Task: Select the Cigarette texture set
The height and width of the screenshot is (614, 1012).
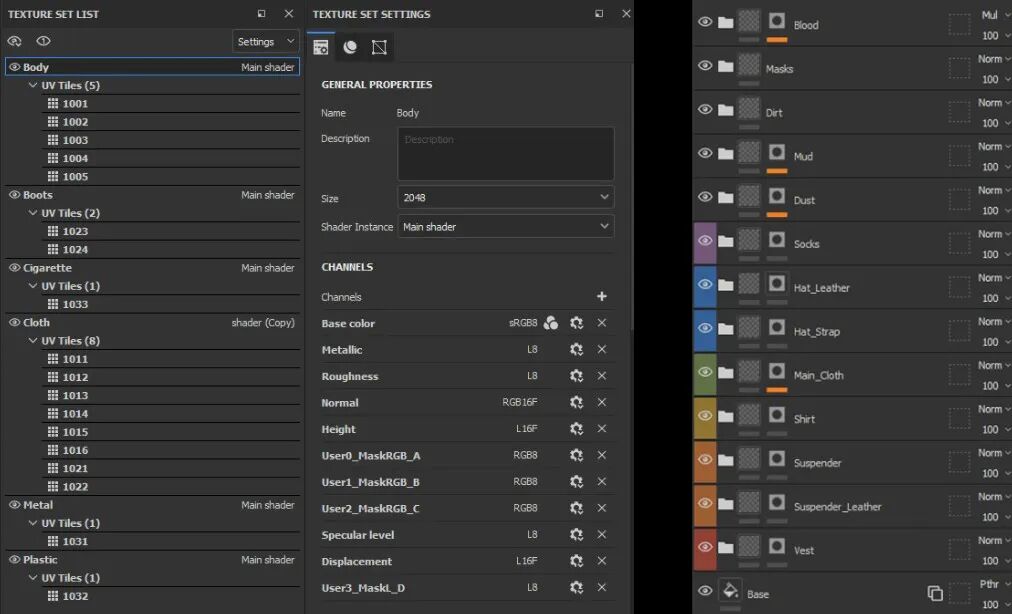Action: (x=152, y=268)
